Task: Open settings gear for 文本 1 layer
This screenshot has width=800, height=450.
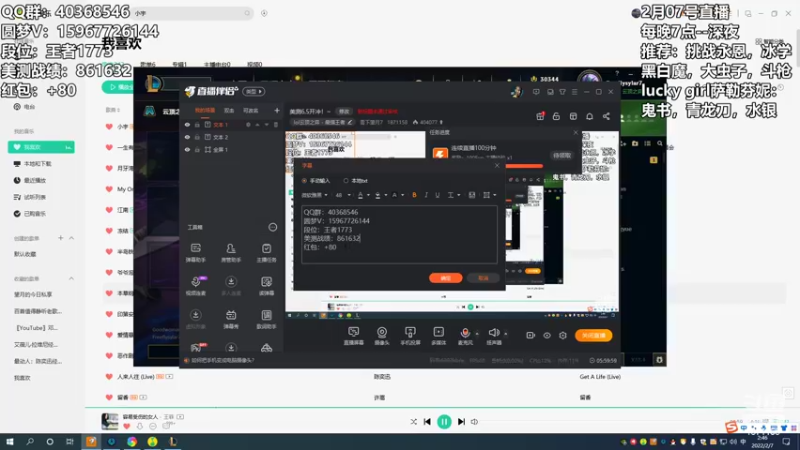Action: (x=248, y=124)
